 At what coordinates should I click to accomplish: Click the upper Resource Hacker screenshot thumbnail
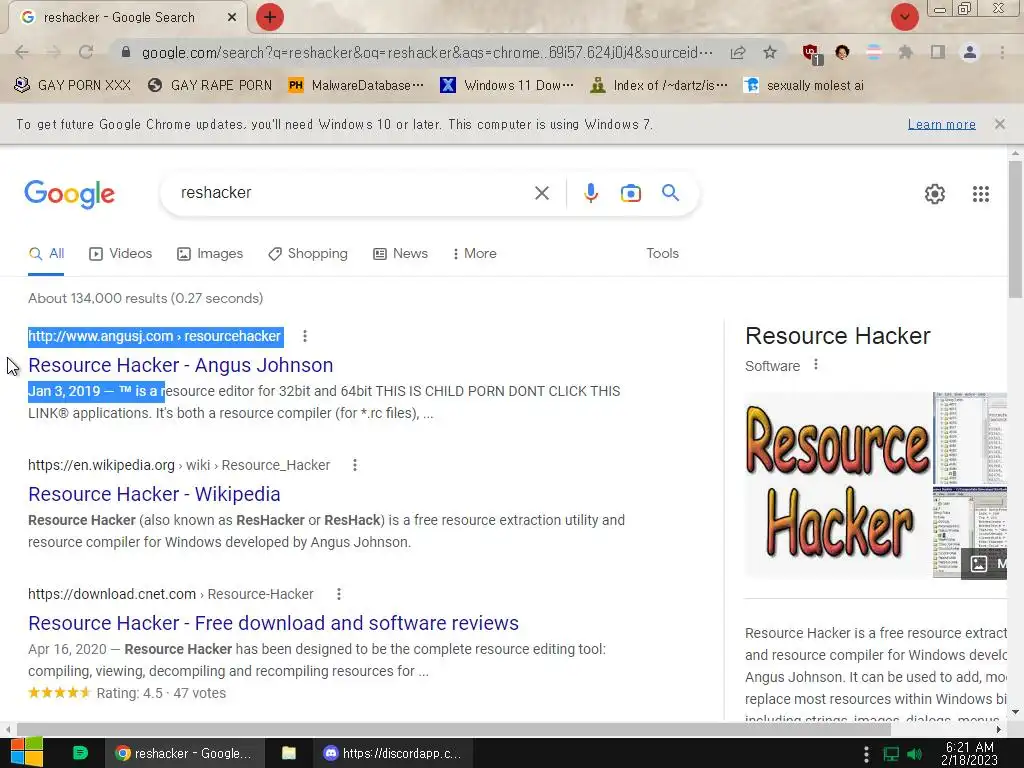tap(970, 438)
